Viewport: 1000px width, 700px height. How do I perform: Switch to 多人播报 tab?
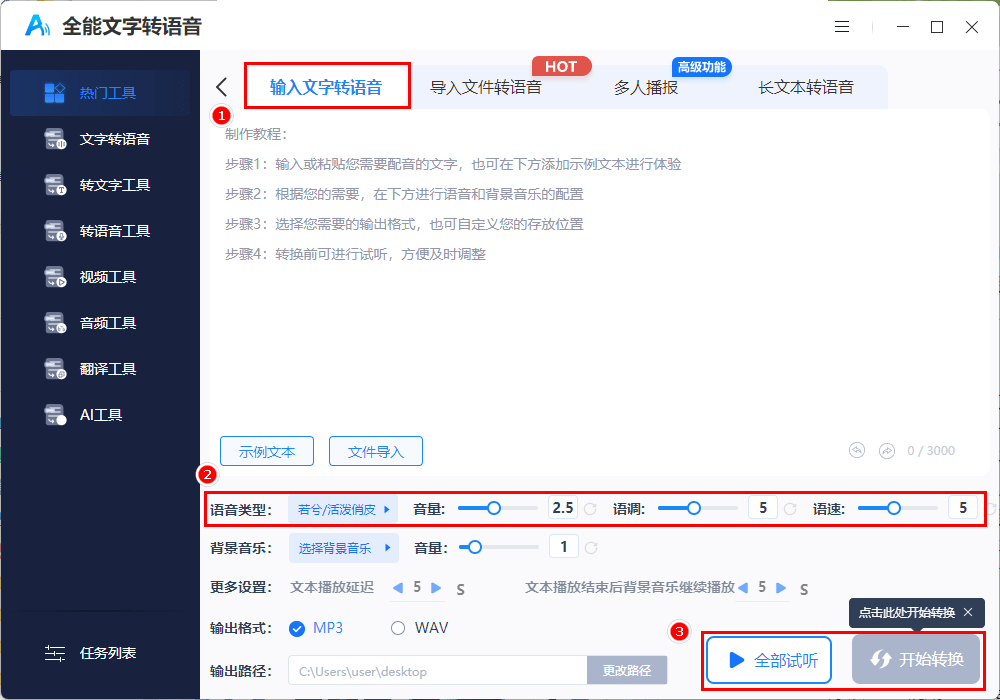[645, 87]
